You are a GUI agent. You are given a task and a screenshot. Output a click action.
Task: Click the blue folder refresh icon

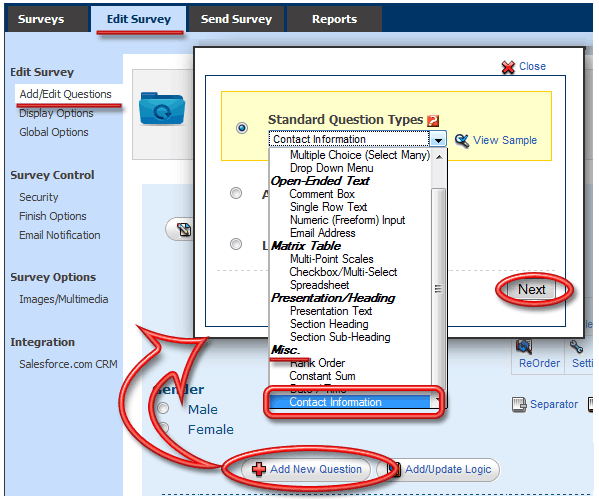pyautogui.click(x=162, y=109)
